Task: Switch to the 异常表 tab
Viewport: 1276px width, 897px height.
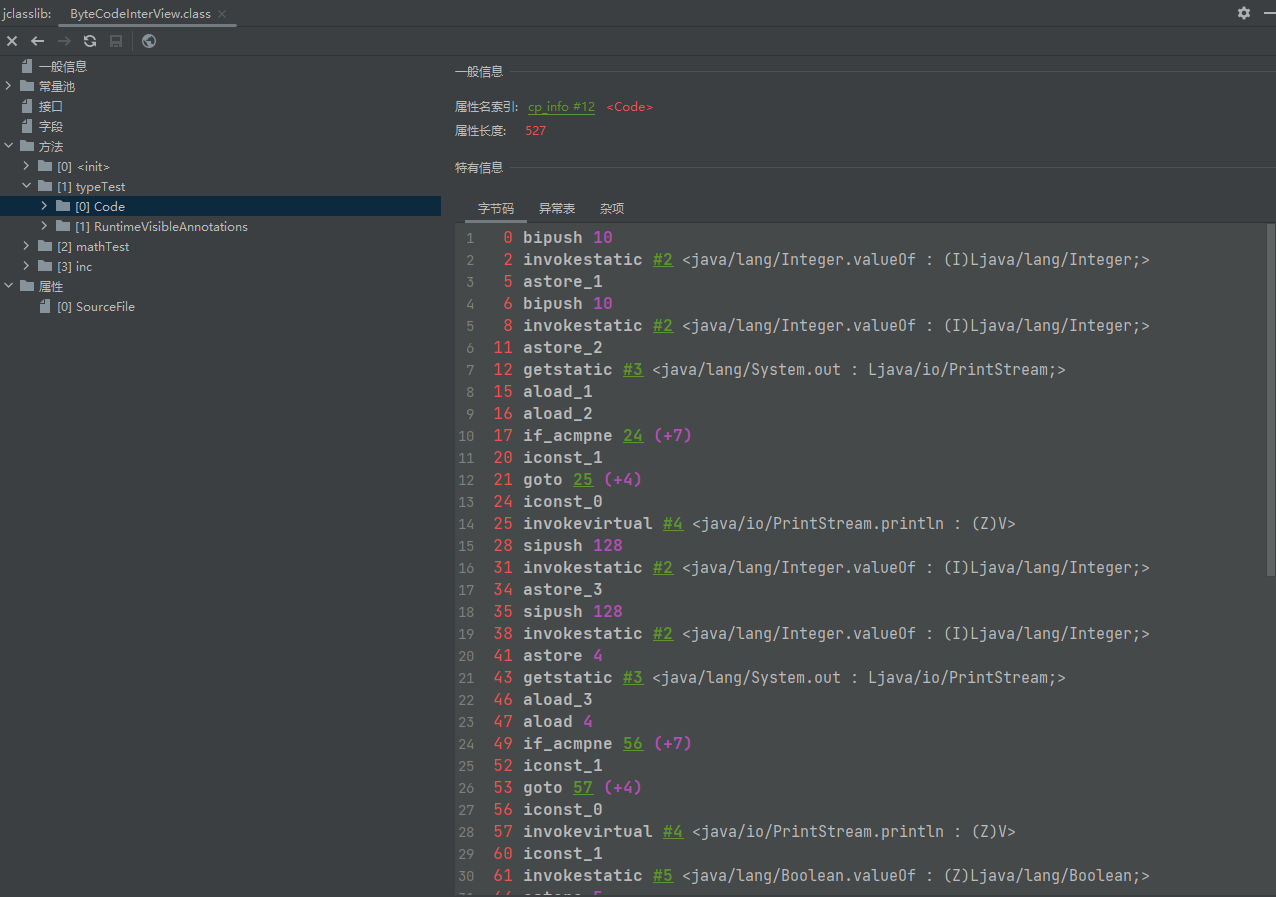Action: click(x=556, y=208)
